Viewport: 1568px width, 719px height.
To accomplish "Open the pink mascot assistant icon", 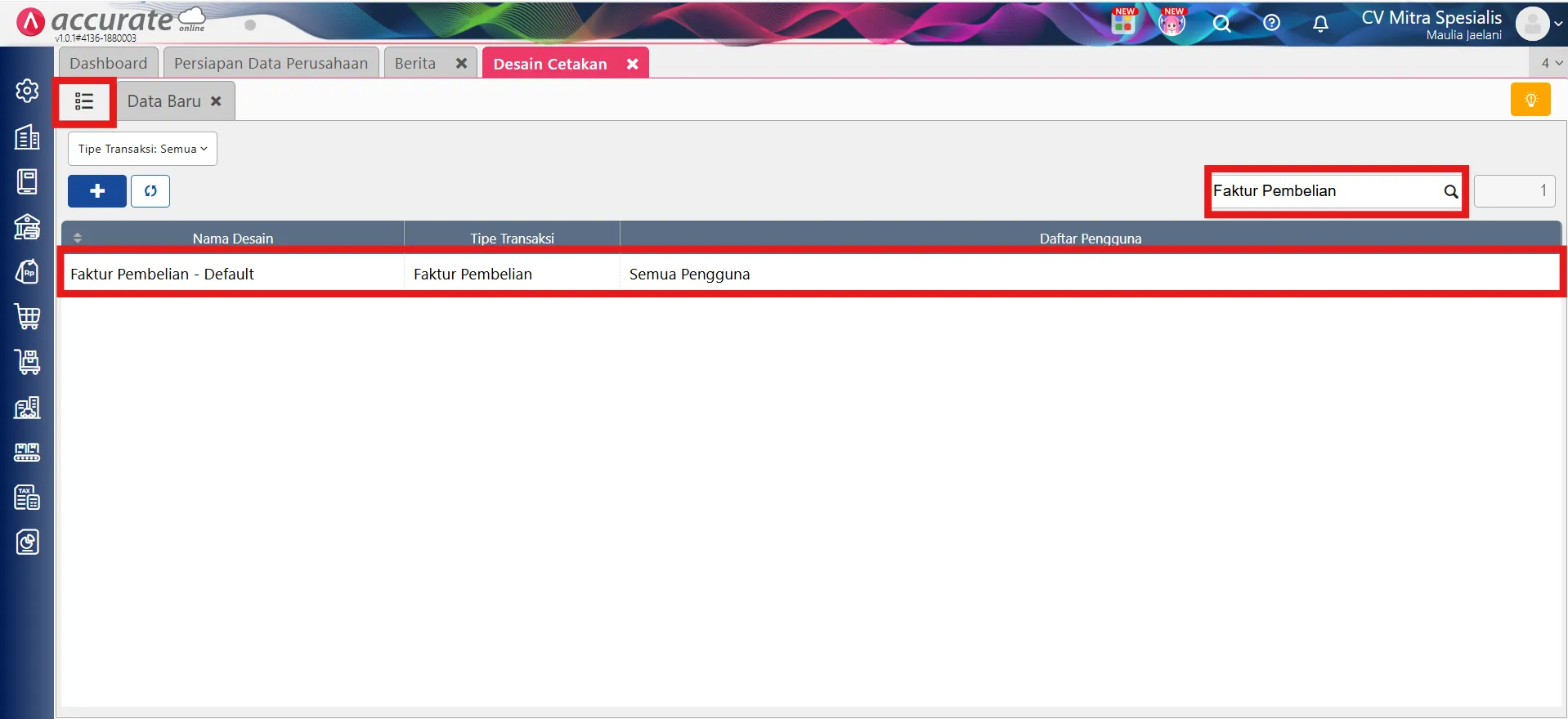I will [1172, 23].
